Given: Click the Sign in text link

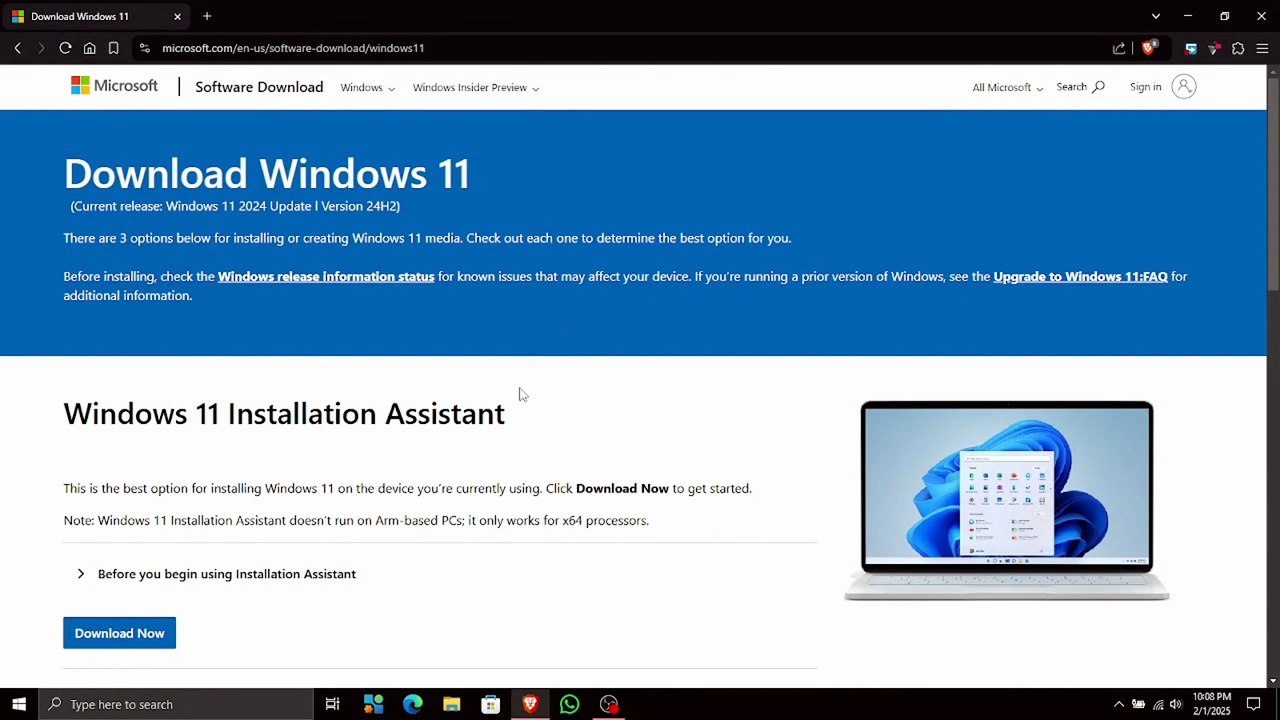Looking at the screenshot, I should [1145, 87].
